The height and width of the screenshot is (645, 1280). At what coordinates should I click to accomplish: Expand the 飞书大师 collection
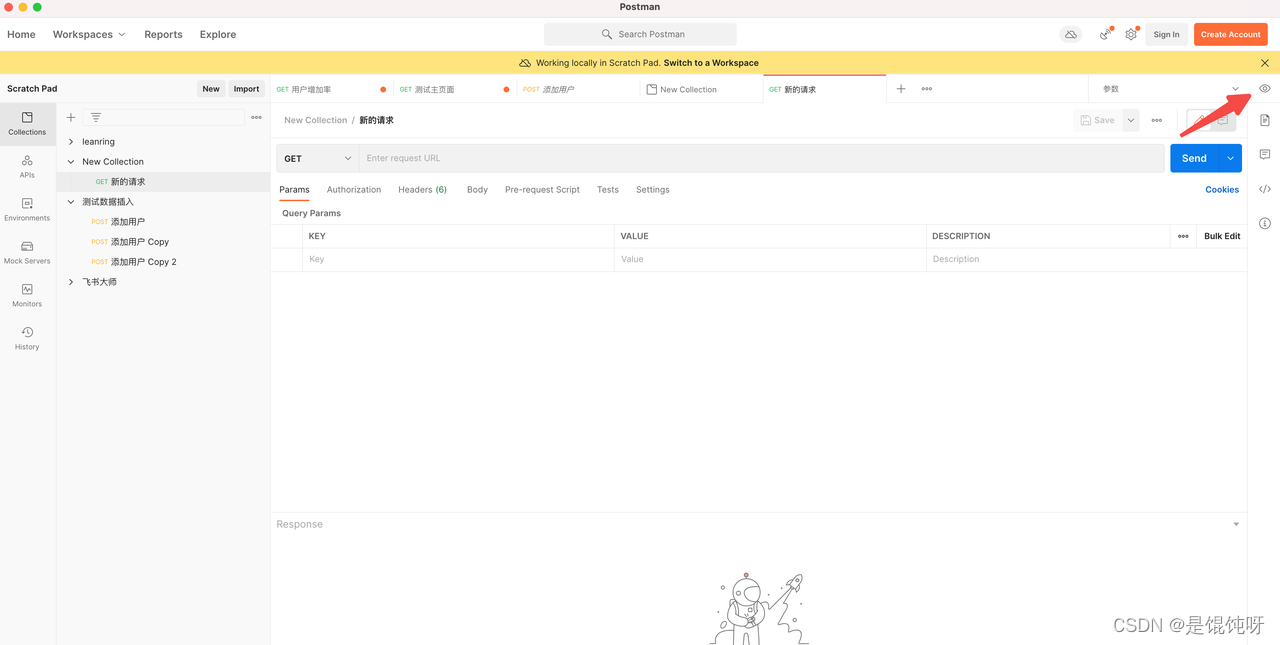pyautogui.click(x=71, y=282)
